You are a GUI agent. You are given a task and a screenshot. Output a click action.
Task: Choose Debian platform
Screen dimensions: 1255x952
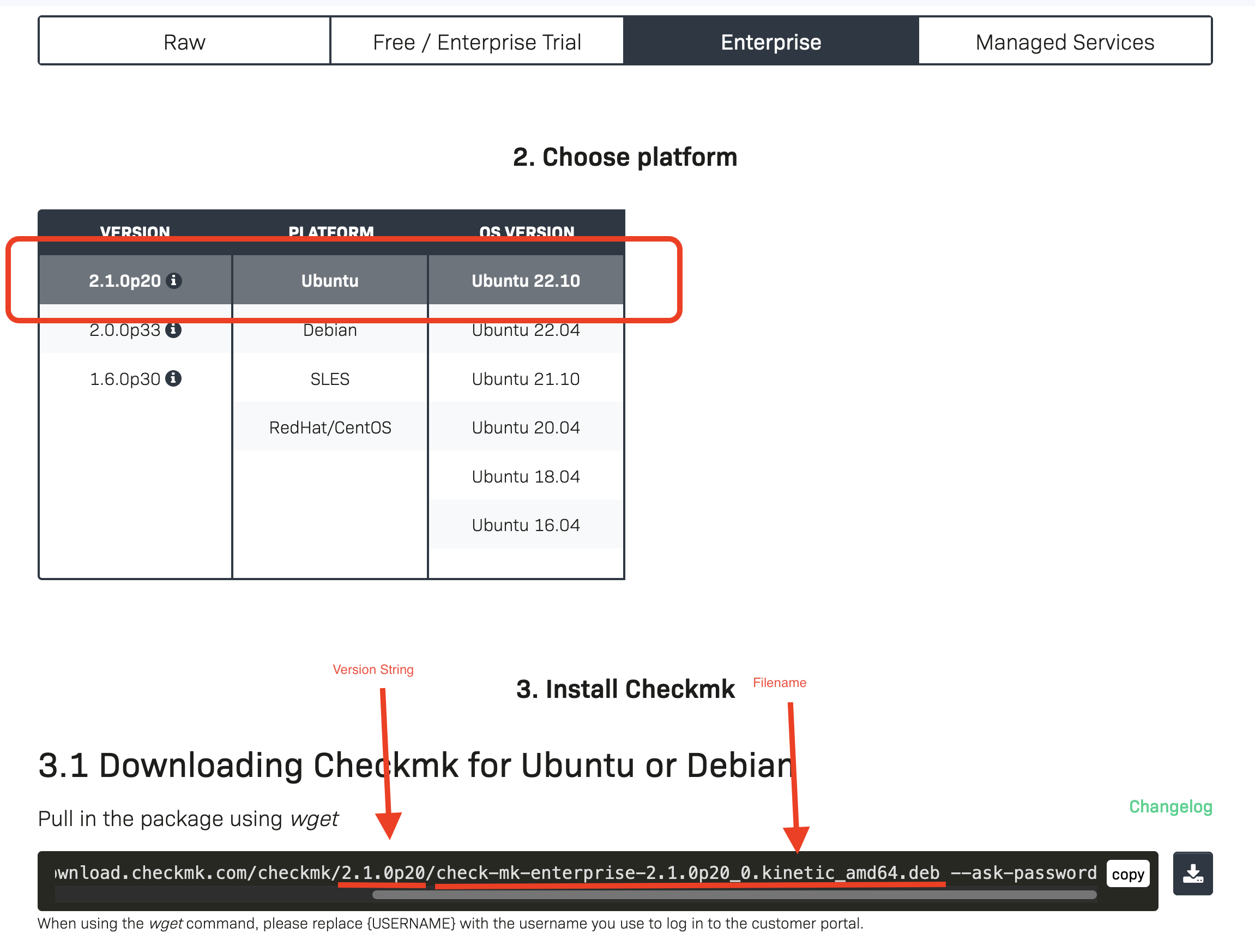(x=330, y=330)
